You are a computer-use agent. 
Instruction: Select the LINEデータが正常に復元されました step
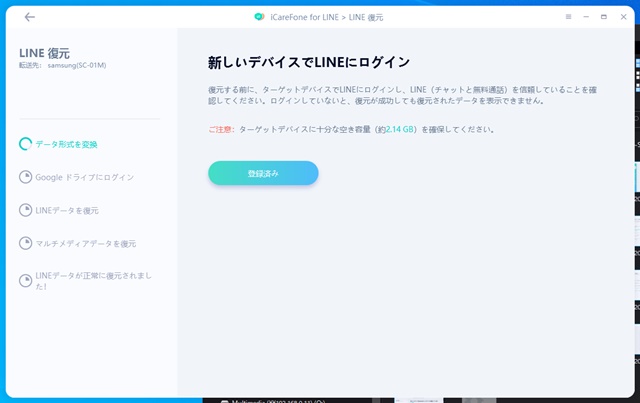coord(93,281)
